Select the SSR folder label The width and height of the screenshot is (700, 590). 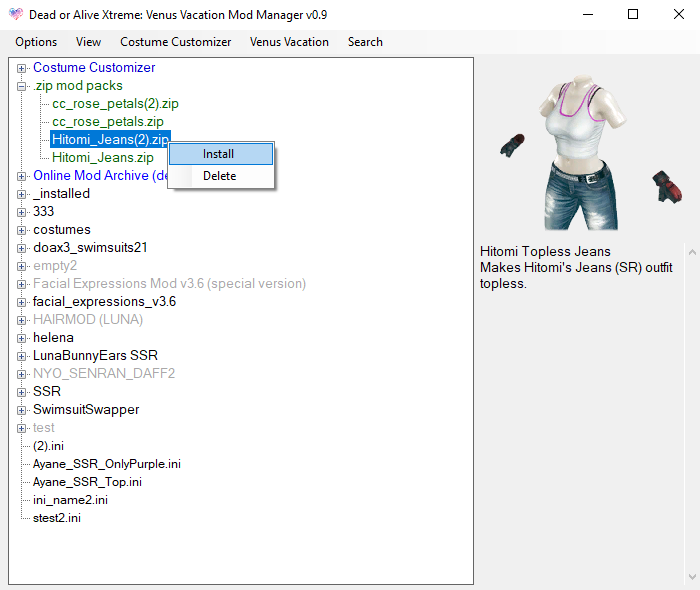point(46,391)
